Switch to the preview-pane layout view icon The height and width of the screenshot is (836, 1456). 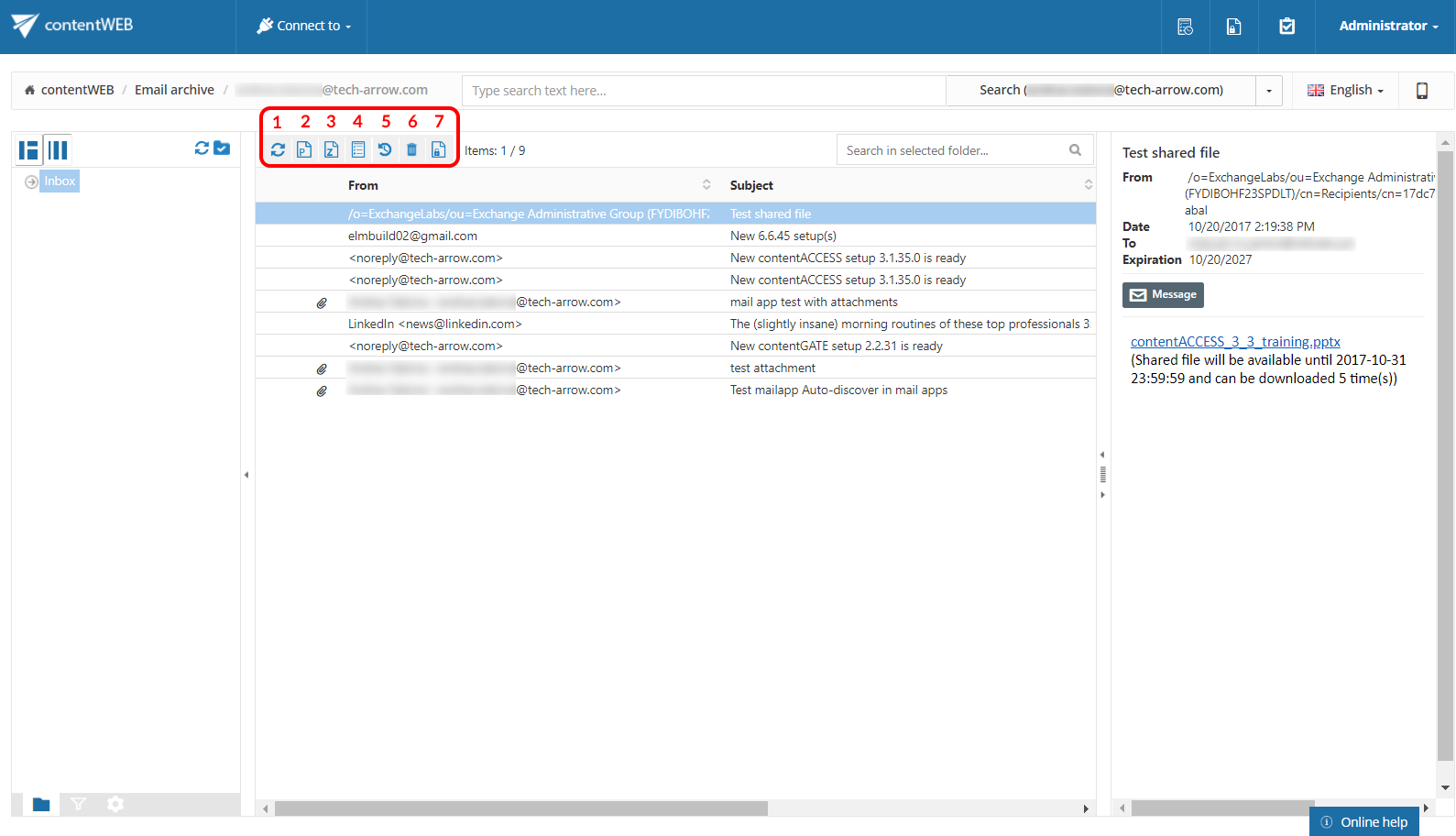(28, 150)
